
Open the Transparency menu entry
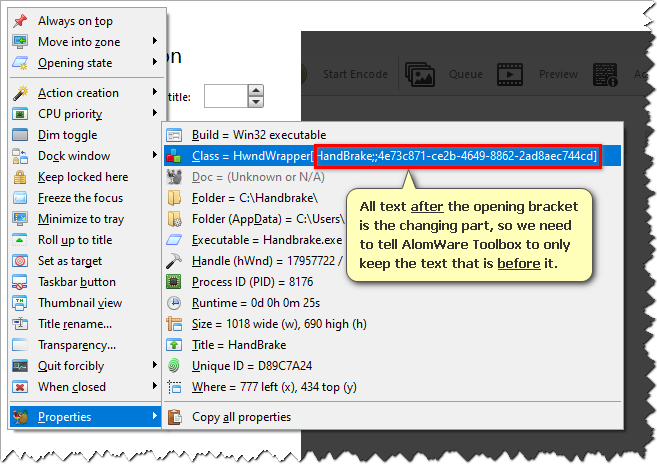[78, 345]
